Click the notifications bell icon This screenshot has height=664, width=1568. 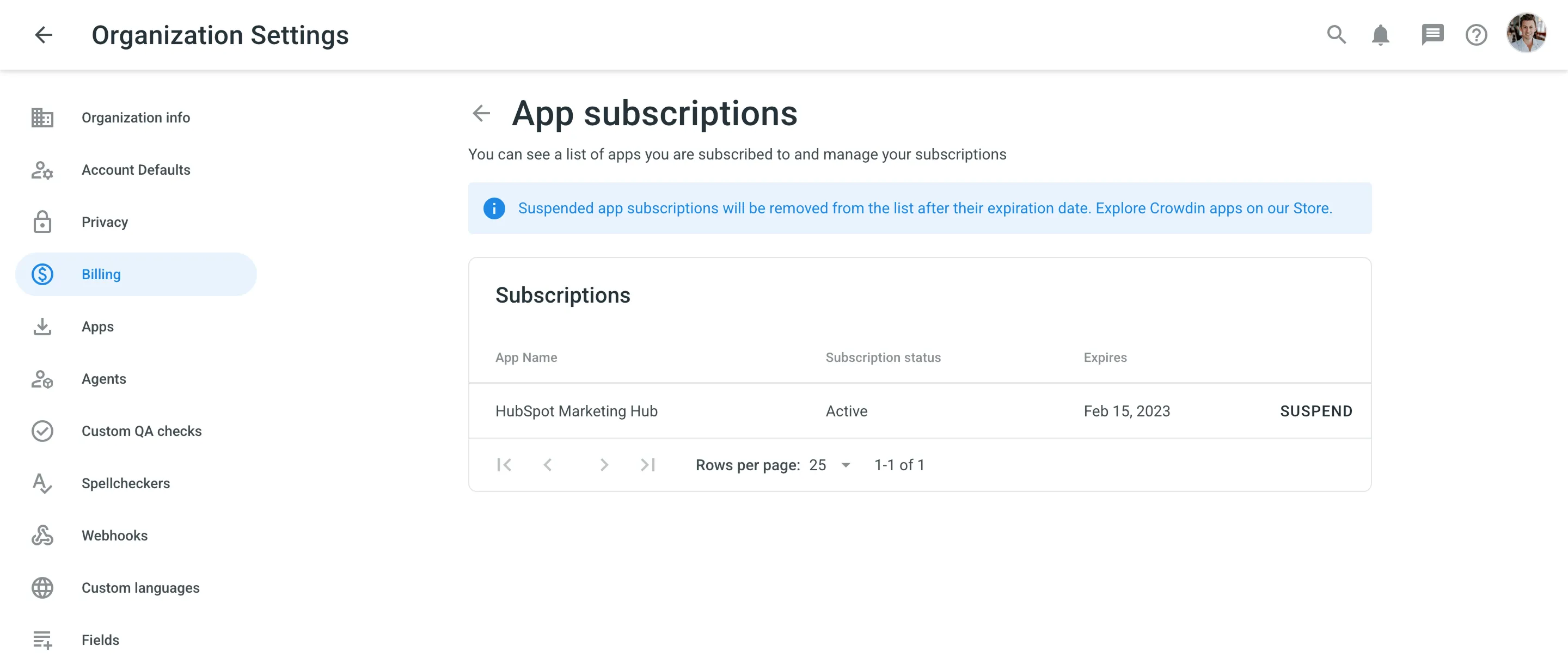coord(1381,35)
